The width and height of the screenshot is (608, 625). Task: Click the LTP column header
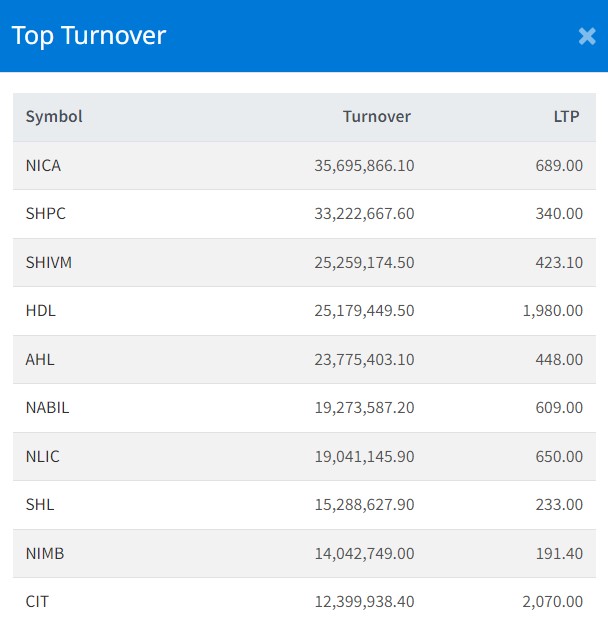pos(566,116)
